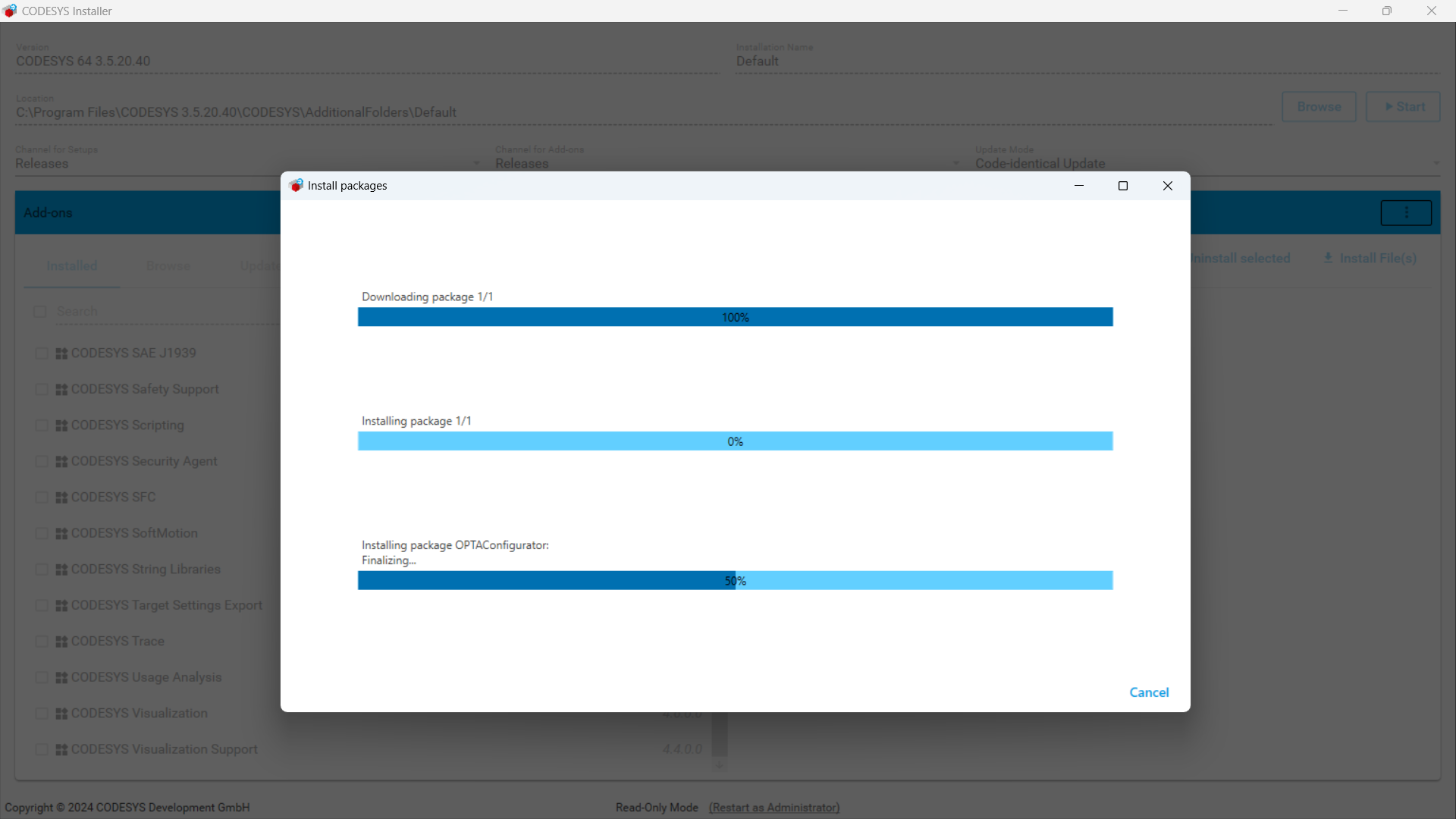Click the CODESYS Safety Support package icon
This screenshot has height=819, width=1456.
tap(61, 390)
